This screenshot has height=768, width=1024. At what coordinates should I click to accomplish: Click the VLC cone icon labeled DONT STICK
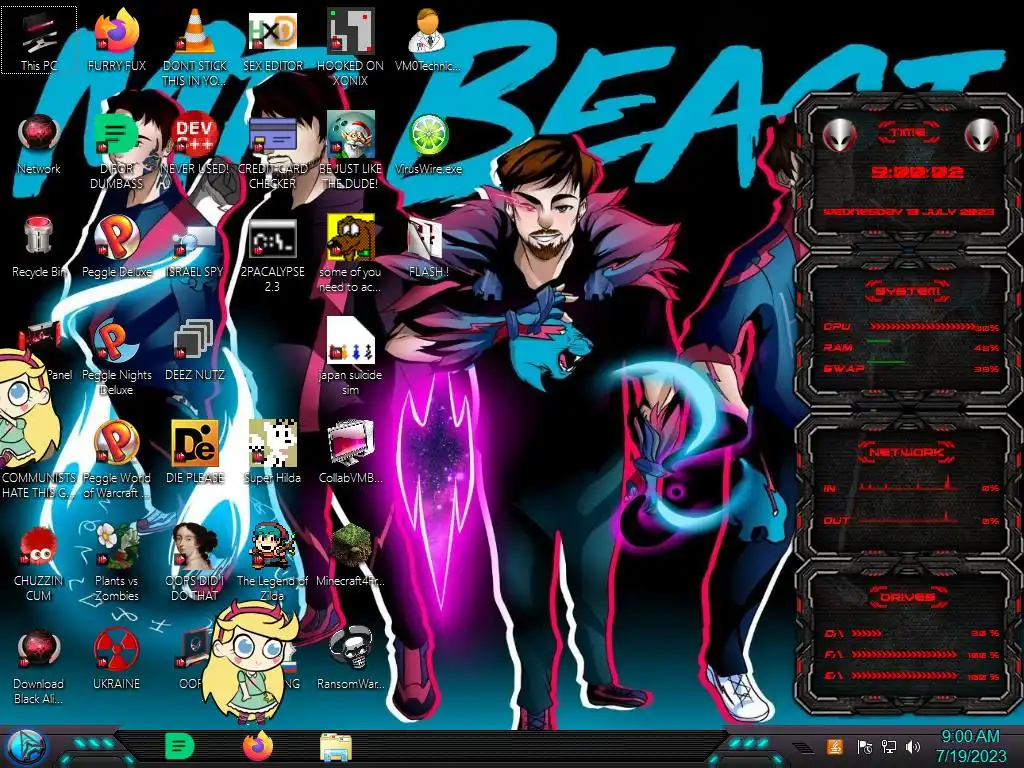pyautogui.click(x=195, y=47)
